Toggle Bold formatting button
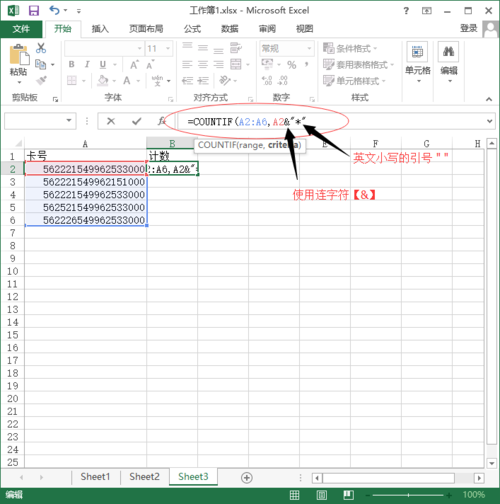Viewport: 500px width, 504px height. click(72, 64)
